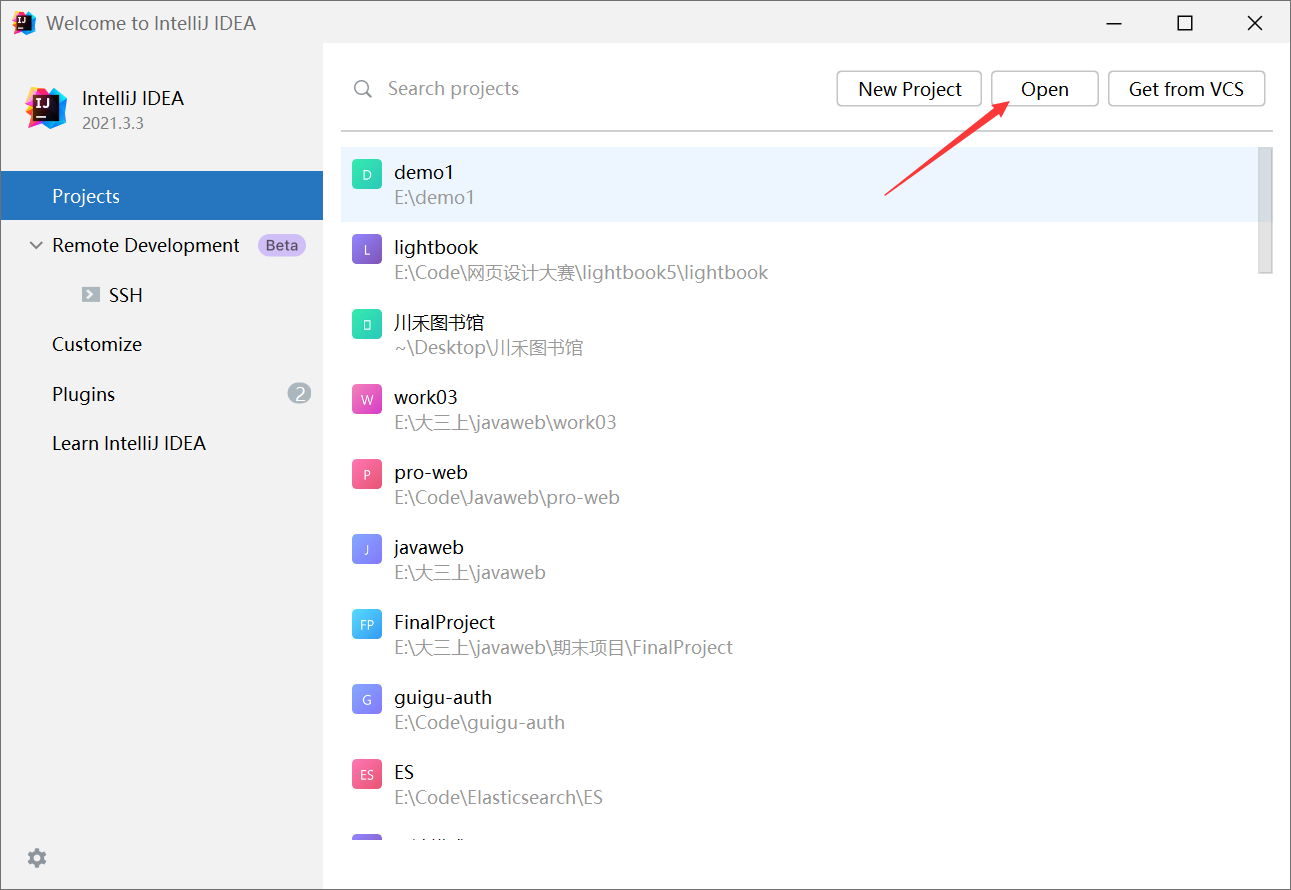Screen dimensions: 1291x890
Task: Click the project list vertical scrollbar
Action: [1265, 210]
